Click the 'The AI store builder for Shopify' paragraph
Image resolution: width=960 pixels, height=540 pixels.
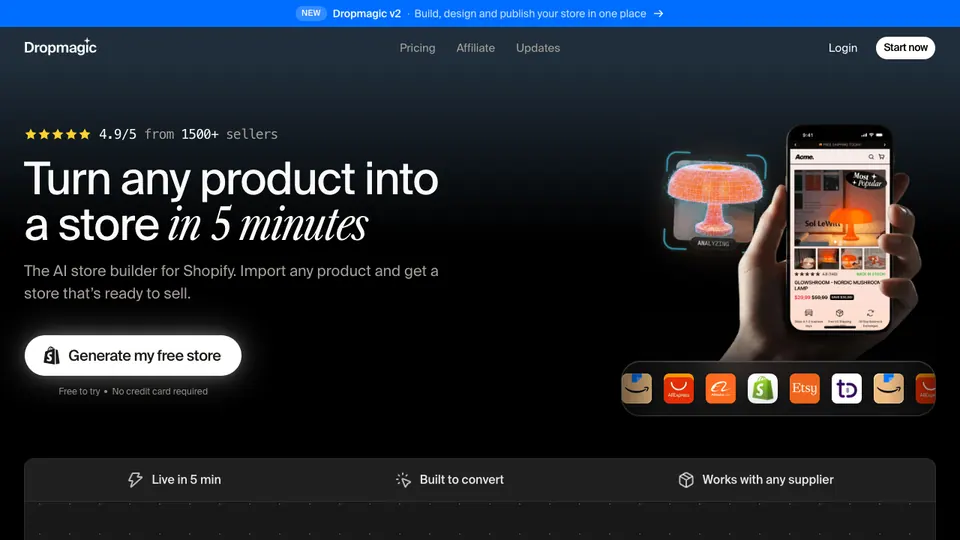(231, 282)
